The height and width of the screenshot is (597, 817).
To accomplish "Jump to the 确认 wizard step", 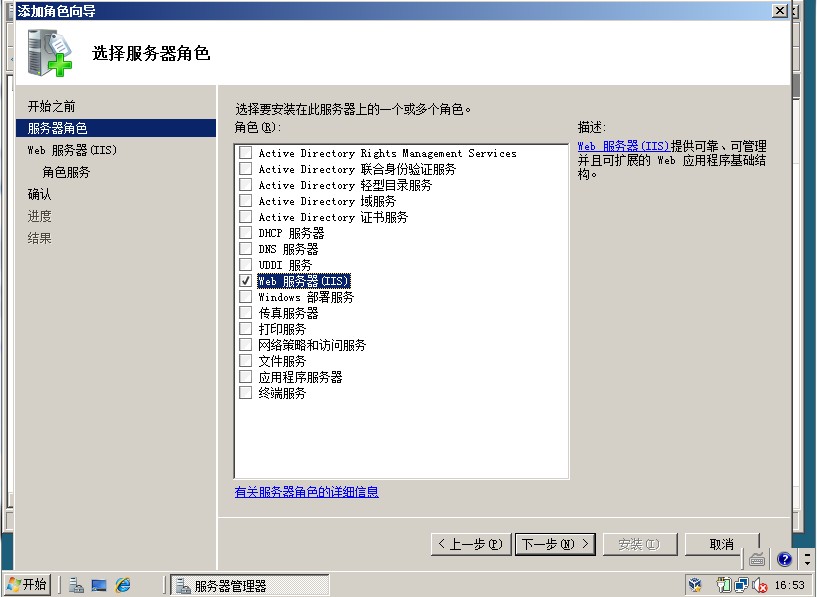I will click(x=40, y=194).
